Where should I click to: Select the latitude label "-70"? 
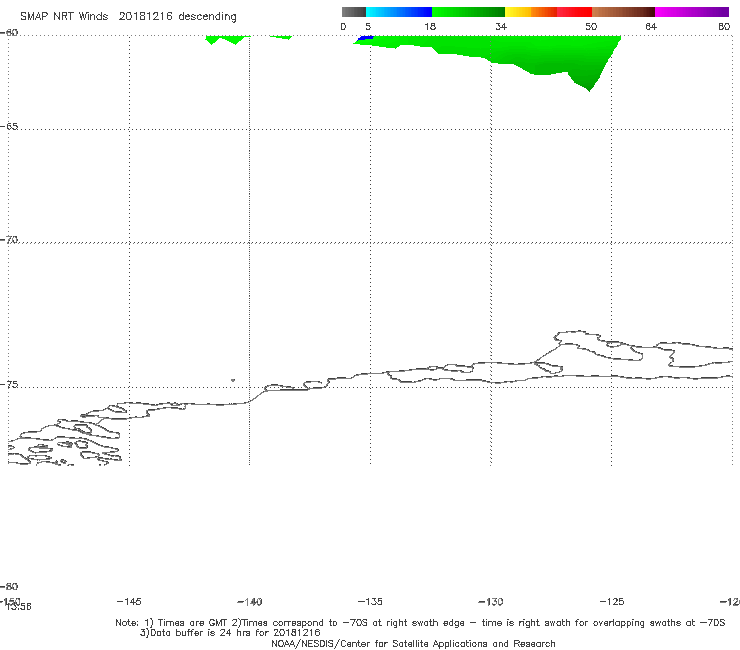[9, 240]
